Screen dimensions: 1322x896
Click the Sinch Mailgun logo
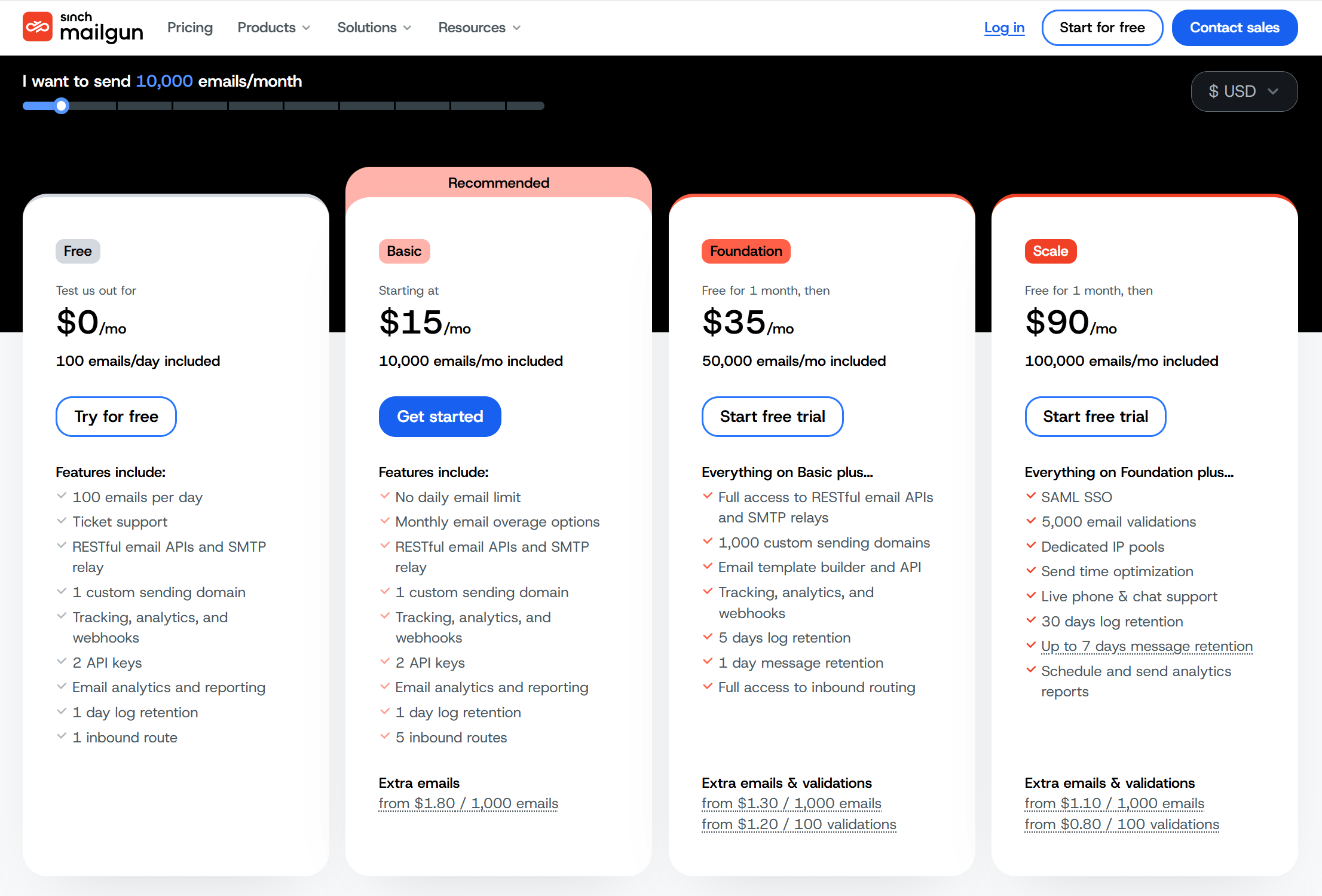pyautogui.click(x=83, y=27)
